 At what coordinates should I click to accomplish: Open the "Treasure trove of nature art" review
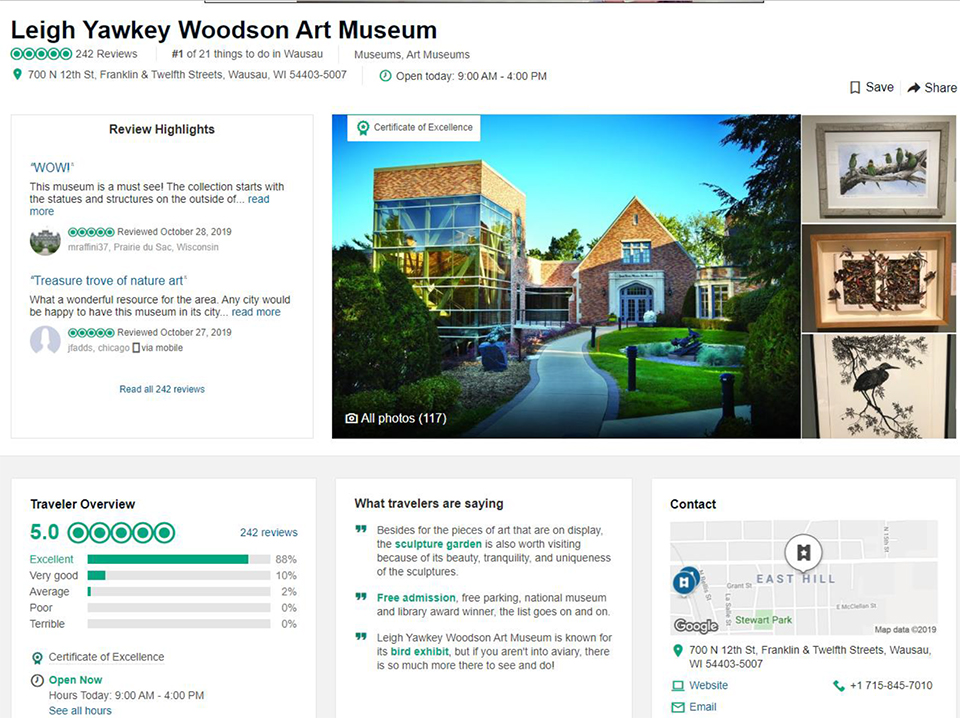pos(108,280)
